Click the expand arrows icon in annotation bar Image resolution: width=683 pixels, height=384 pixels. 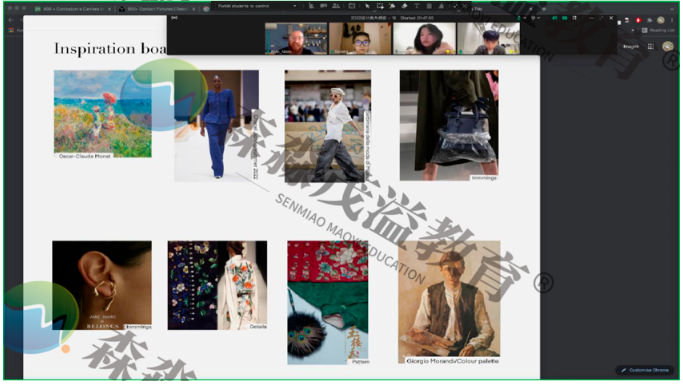pyautogui.click(x=456, y=6)
